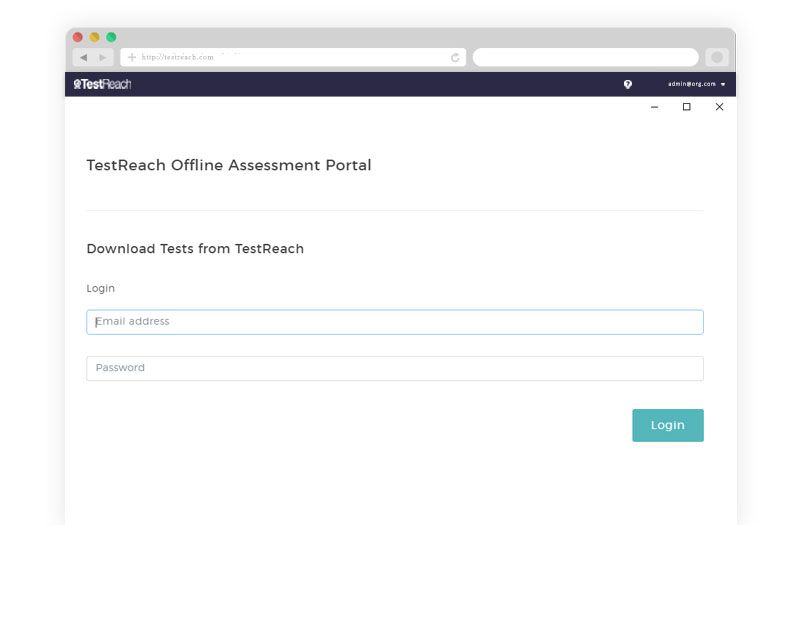Reload the page using refresh icon
The height and width of the screenshot is (630, 800).
pos(455,58)
